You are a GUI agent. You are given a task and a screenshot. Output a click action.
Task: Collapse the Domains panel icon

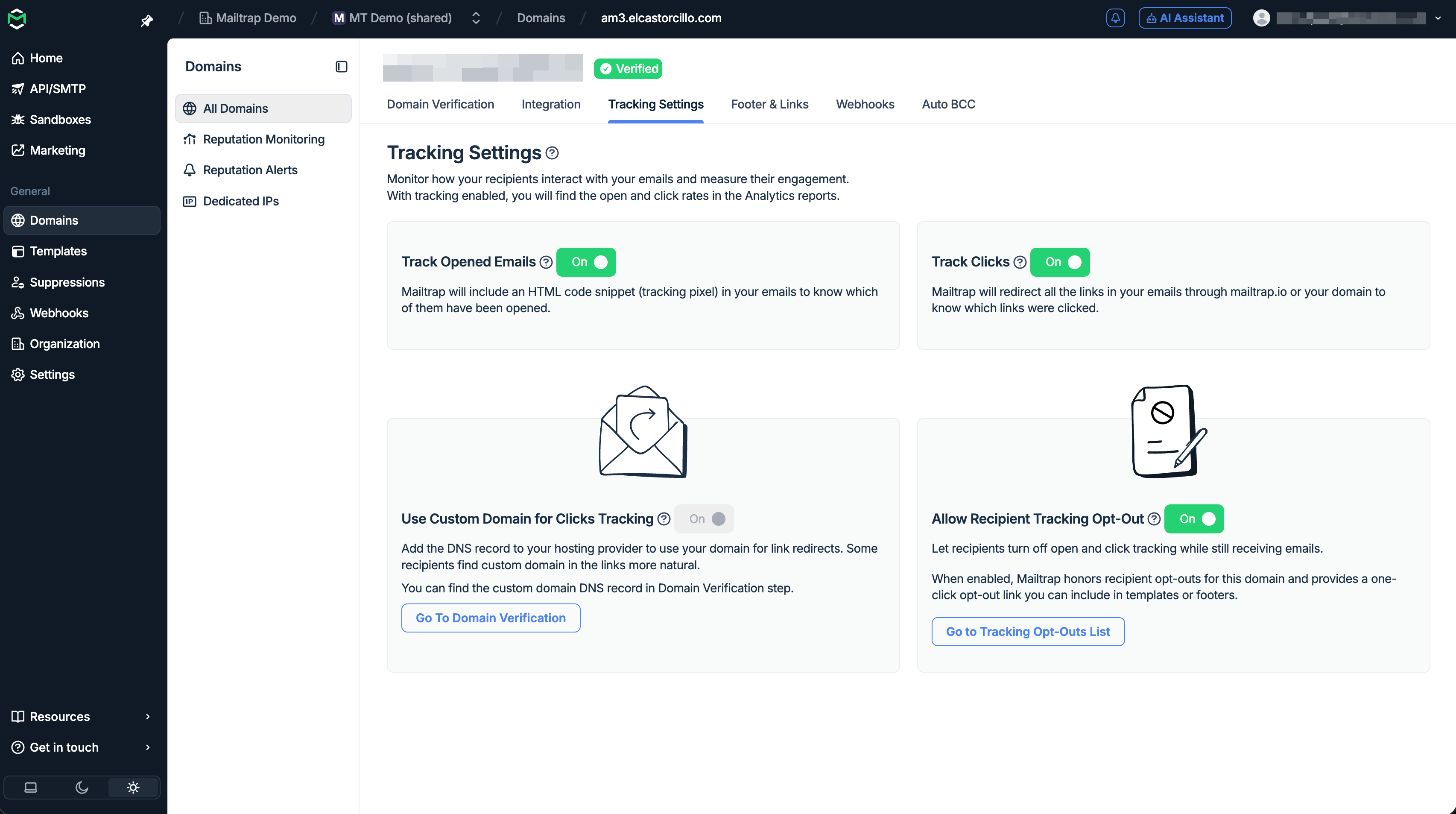click(x=342, y=67)
